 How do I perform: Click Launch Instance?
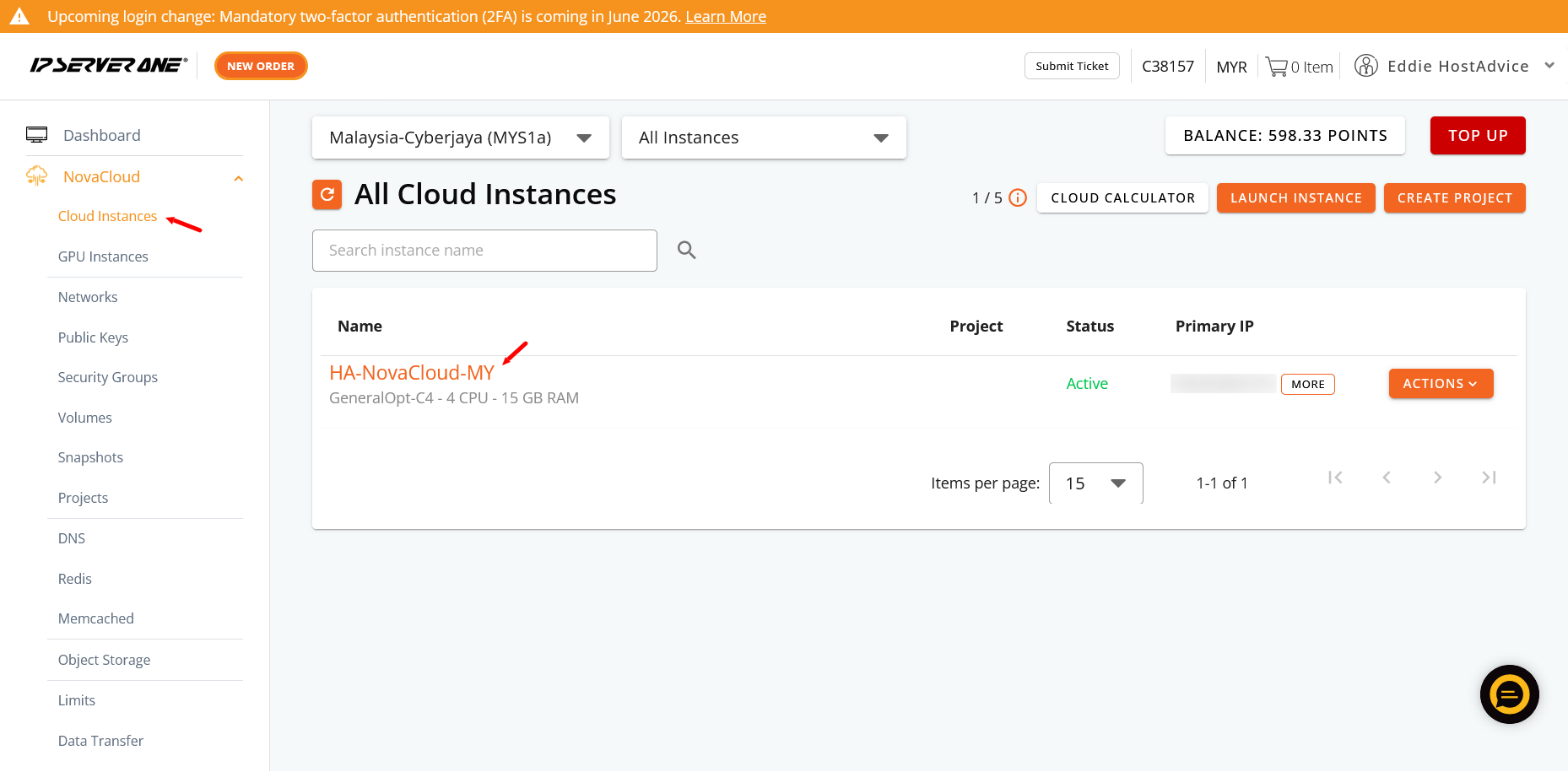tap(1296, 198)
